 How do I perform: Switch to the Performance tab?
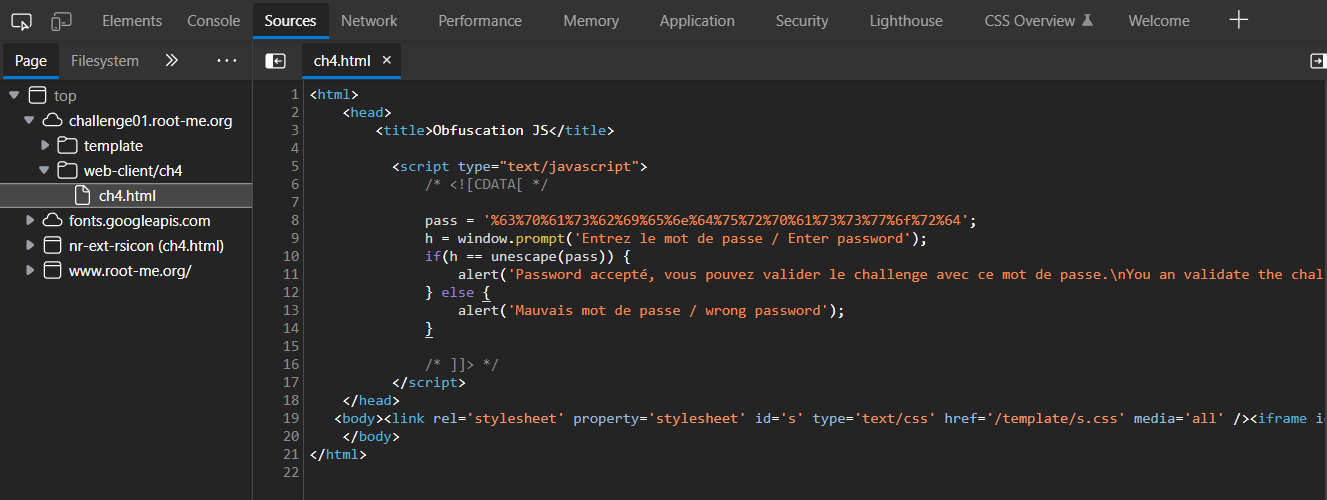[x=480, y=20]
